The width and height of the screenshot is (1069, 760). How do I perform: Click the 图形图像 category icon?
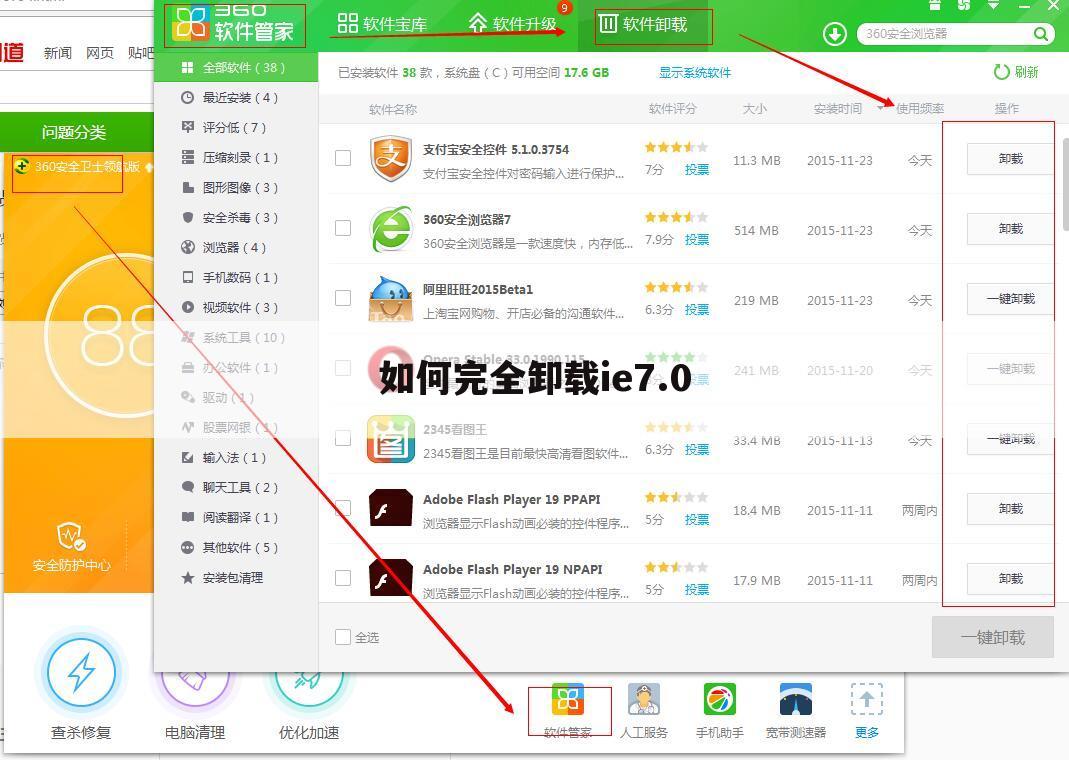point(188,187)
